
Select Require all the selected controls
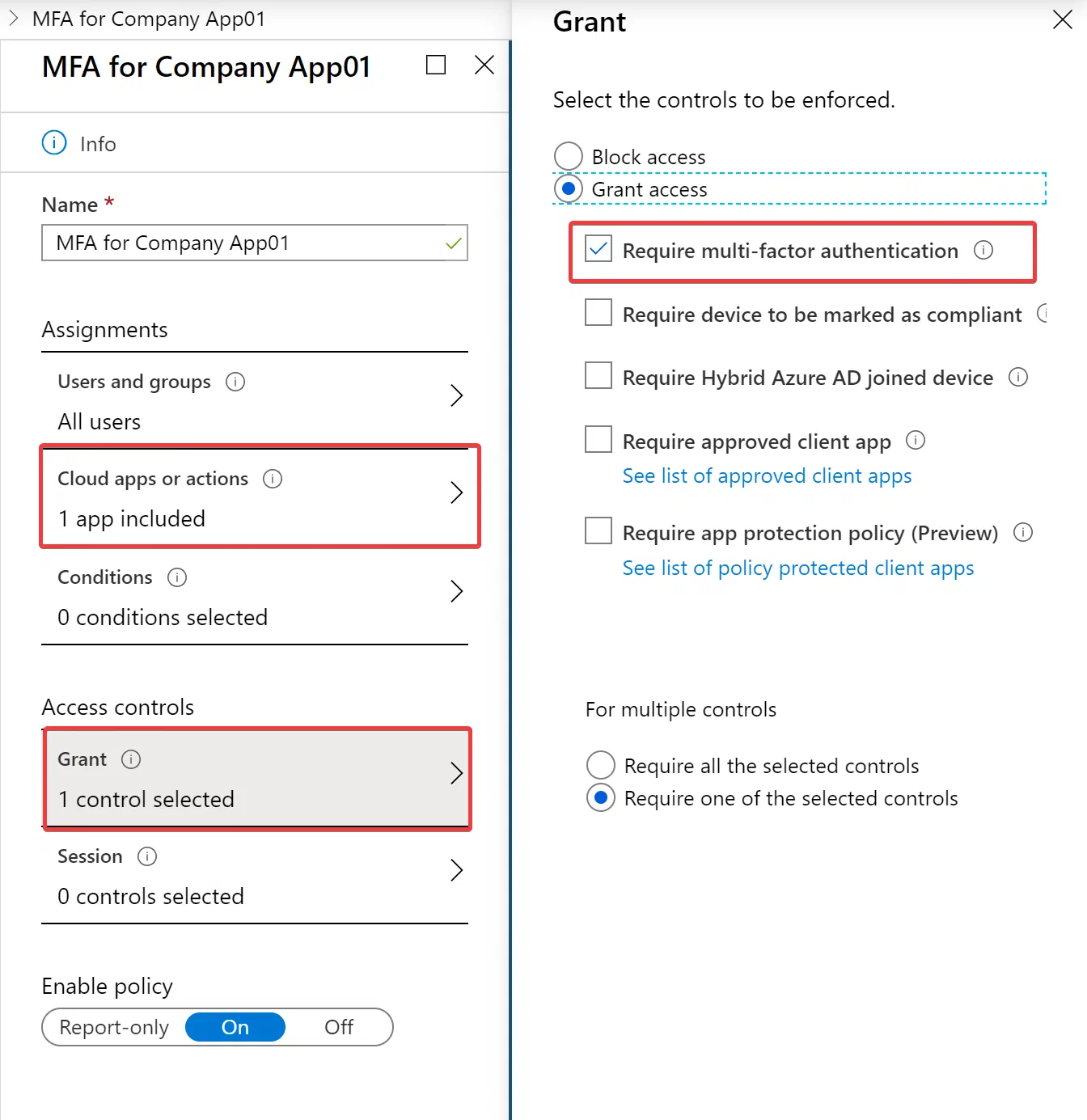tap(601, 765)
